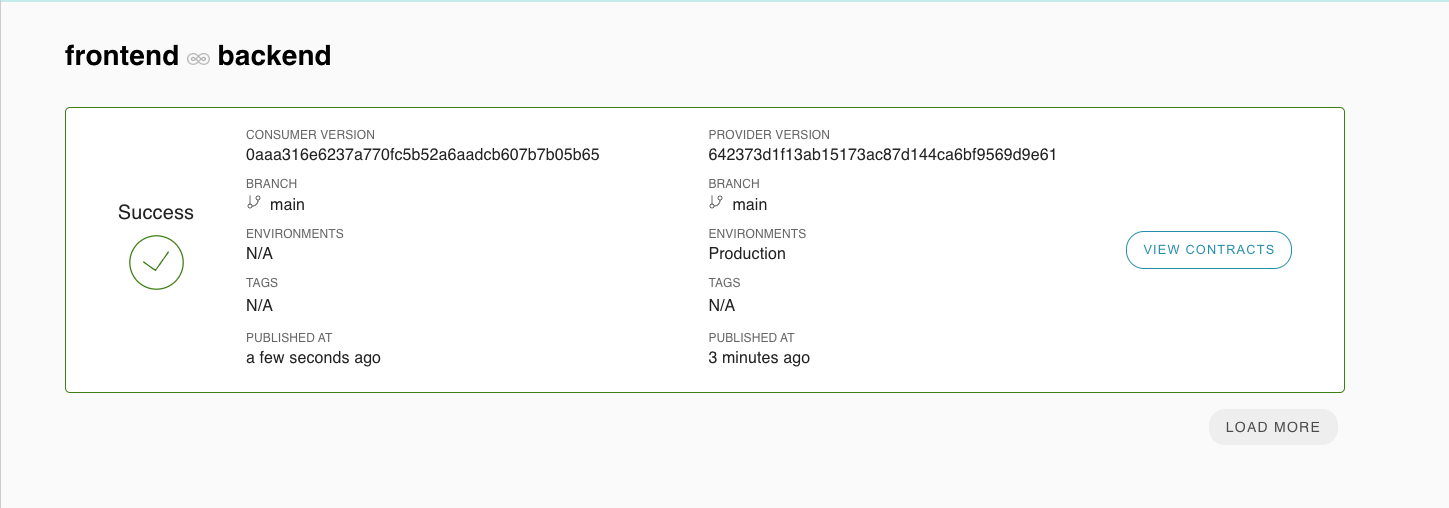Click the PROVIDER VERSION label
This screenshot has width=1449, height=508.
[769, 135]
